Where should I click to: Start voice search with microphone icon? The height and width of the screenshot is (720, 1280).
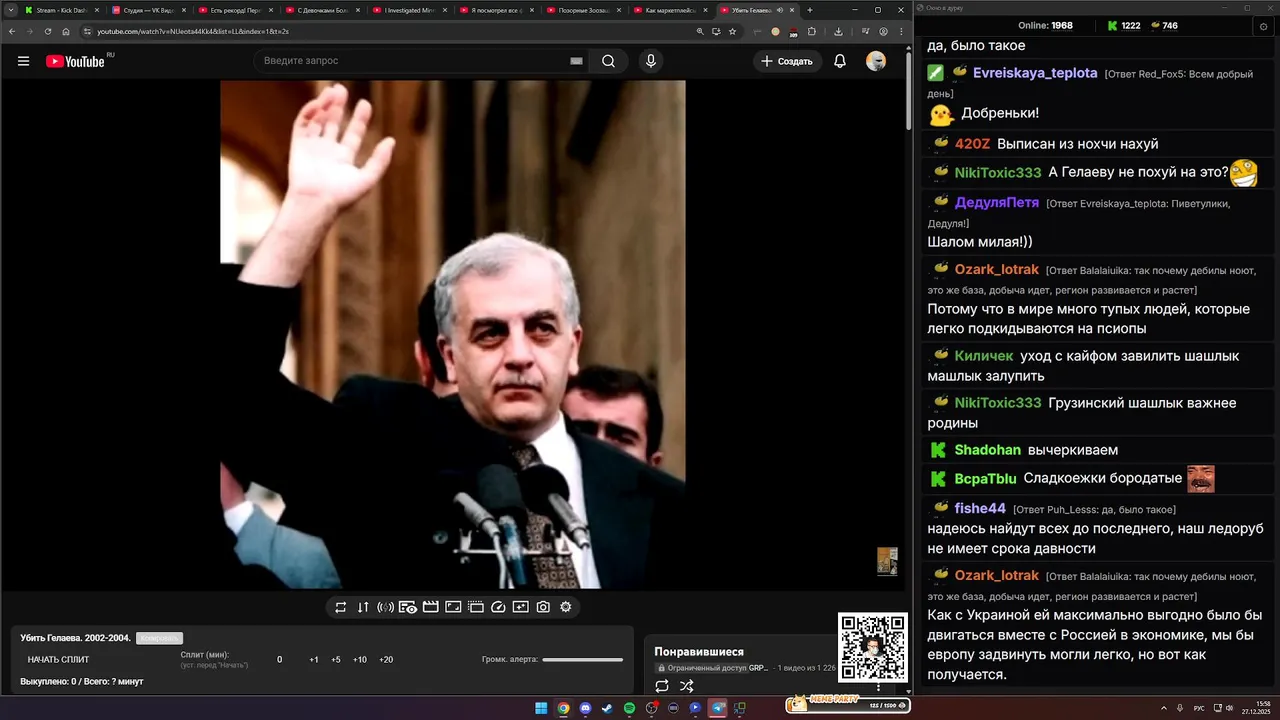[x=651, y=61]
